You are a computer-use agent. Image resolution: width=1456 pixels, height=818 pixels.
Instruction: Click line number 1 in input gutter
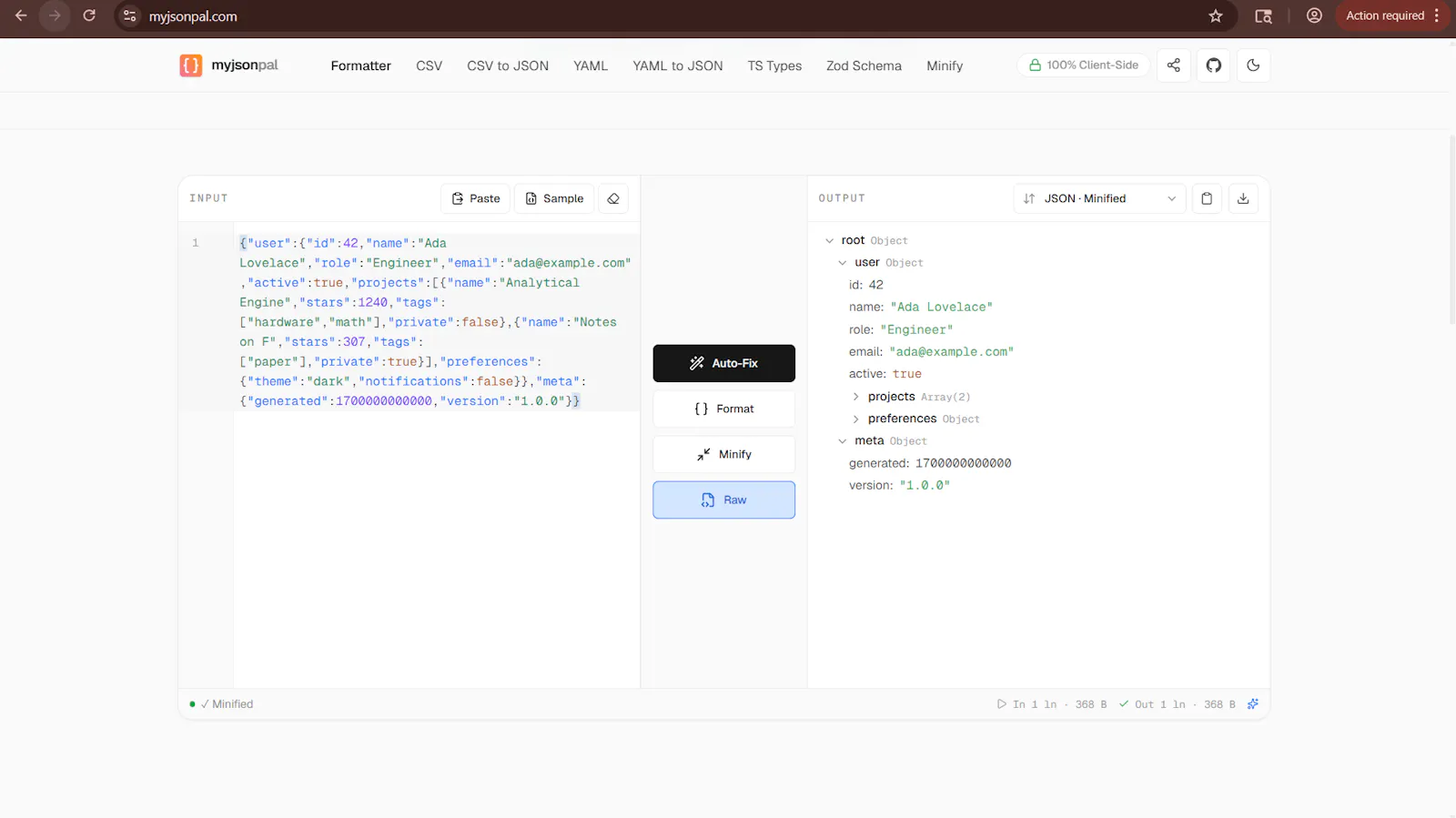[x=195, y=243]
